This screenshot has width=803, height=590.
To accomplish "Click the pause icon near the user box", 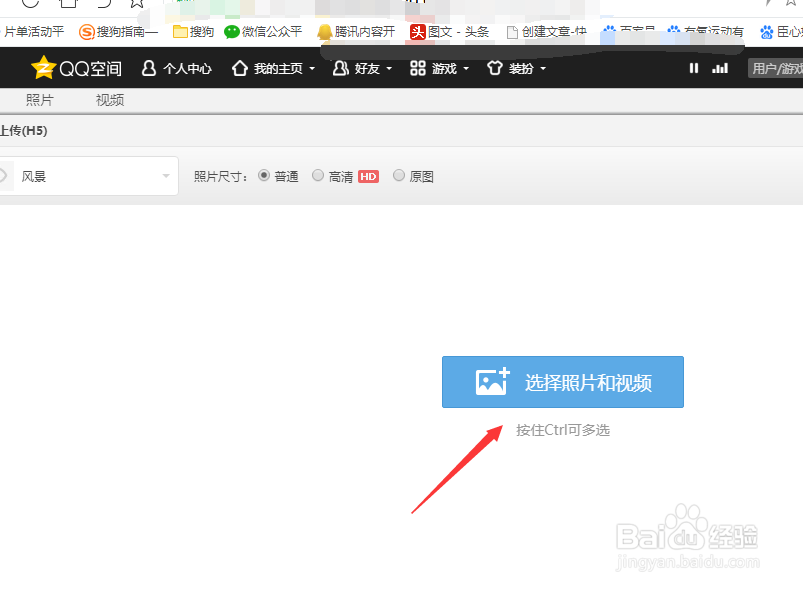I will click(694, 68).
